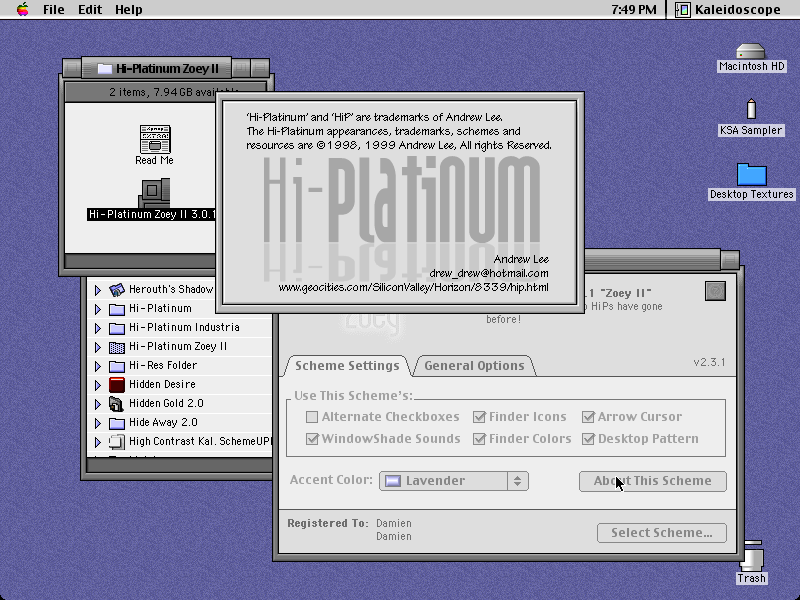The height and width of the screenshot is (600, 800).
Task: Click the About This Scheme button
Action: (653, 481)
